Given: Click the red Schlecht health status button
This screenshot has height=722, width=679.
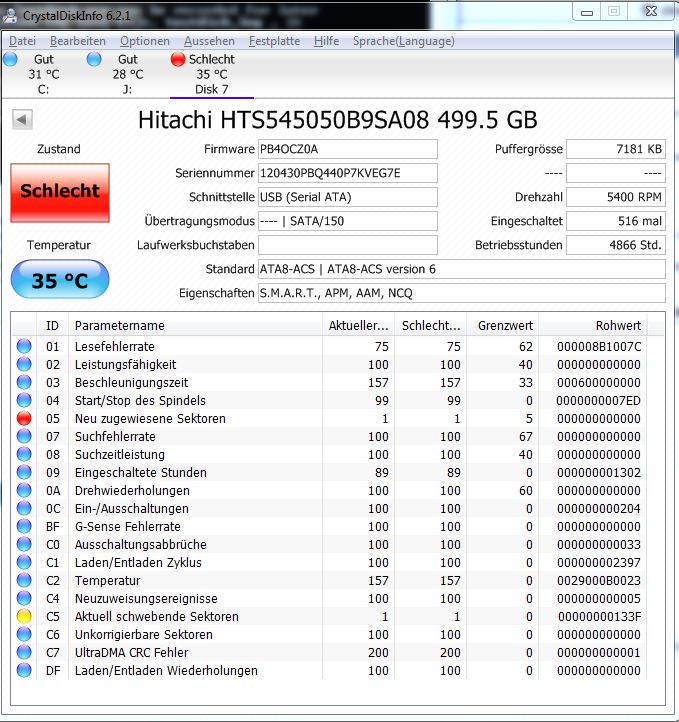Looking at the screenshot, I should pos(60,192).
